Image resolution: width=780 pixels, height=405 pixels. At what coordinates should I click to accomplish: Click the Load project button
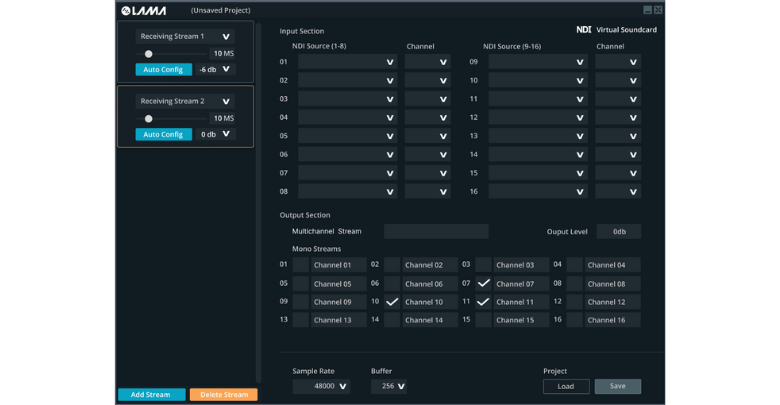point(566,386)
